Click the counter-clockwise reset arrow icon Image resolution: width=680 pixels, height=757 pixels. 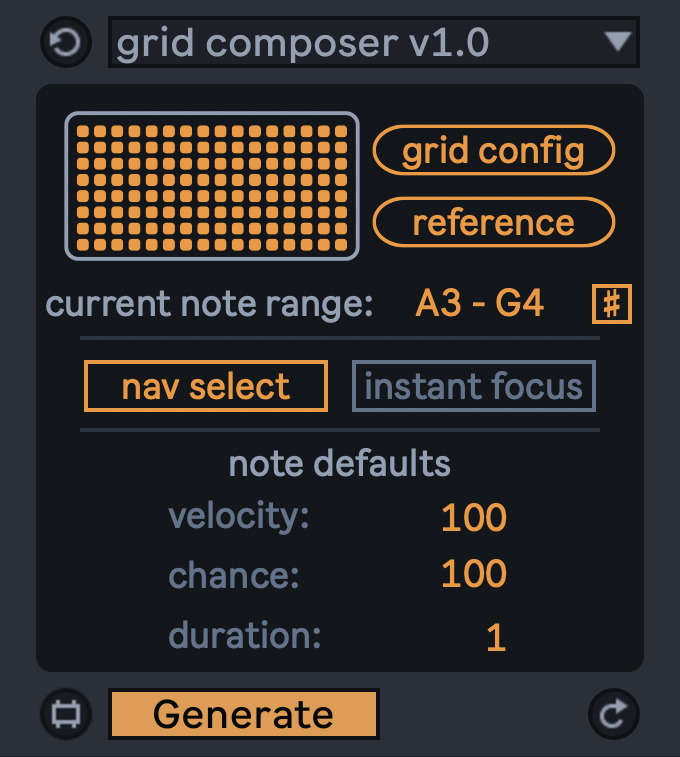(x=65, y=44)
